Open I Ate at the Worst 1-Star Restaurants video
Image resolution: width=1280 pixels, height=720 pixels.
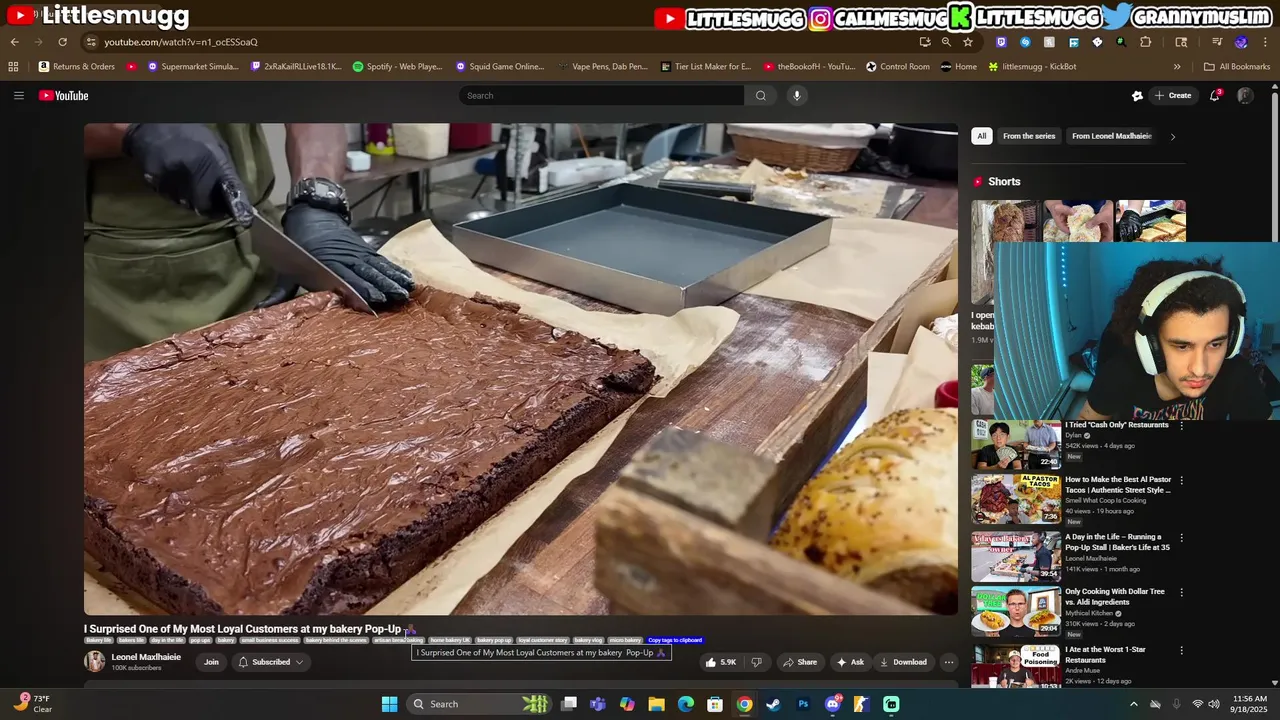1106,655
